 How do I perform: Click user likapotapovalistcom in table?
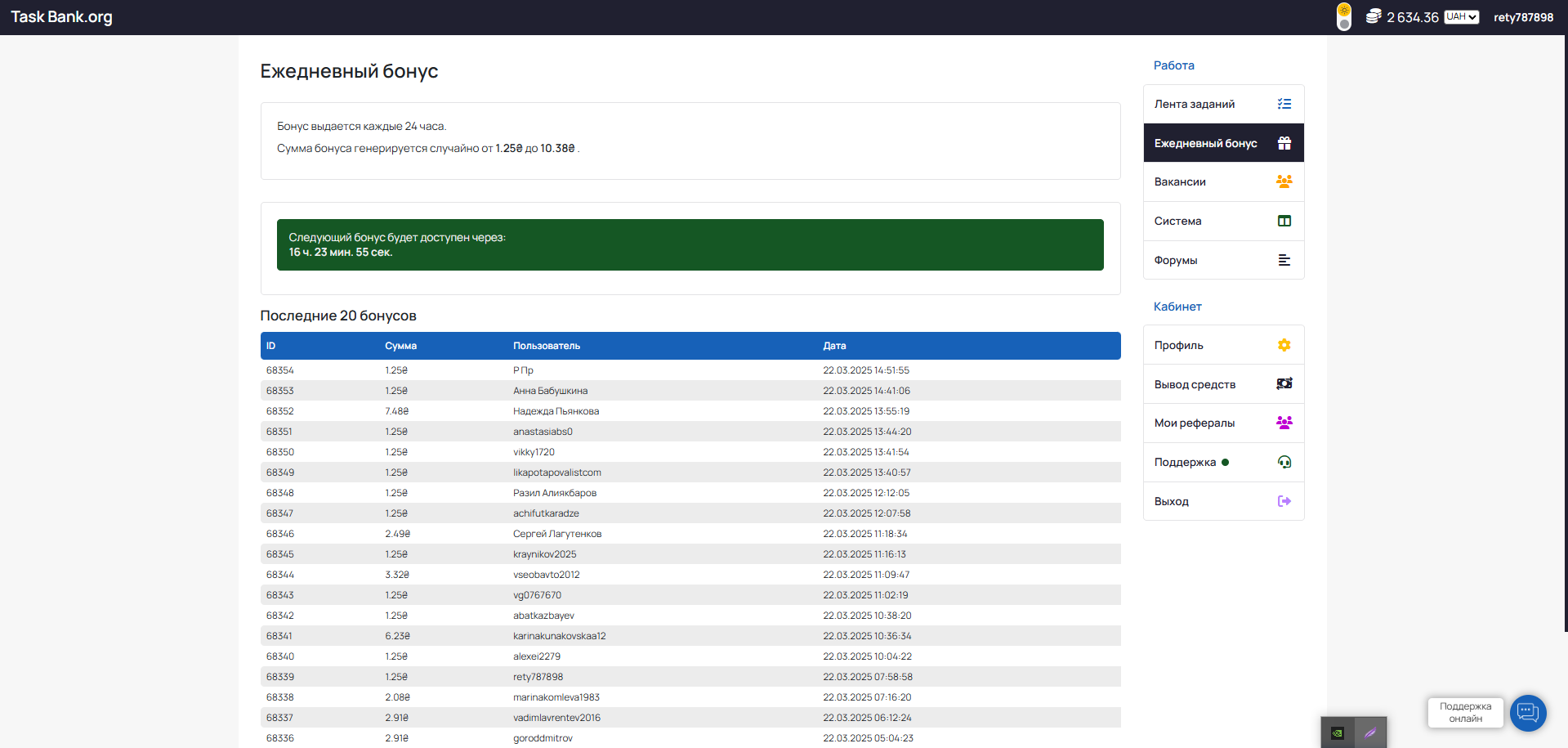click(x=556, y=473)
